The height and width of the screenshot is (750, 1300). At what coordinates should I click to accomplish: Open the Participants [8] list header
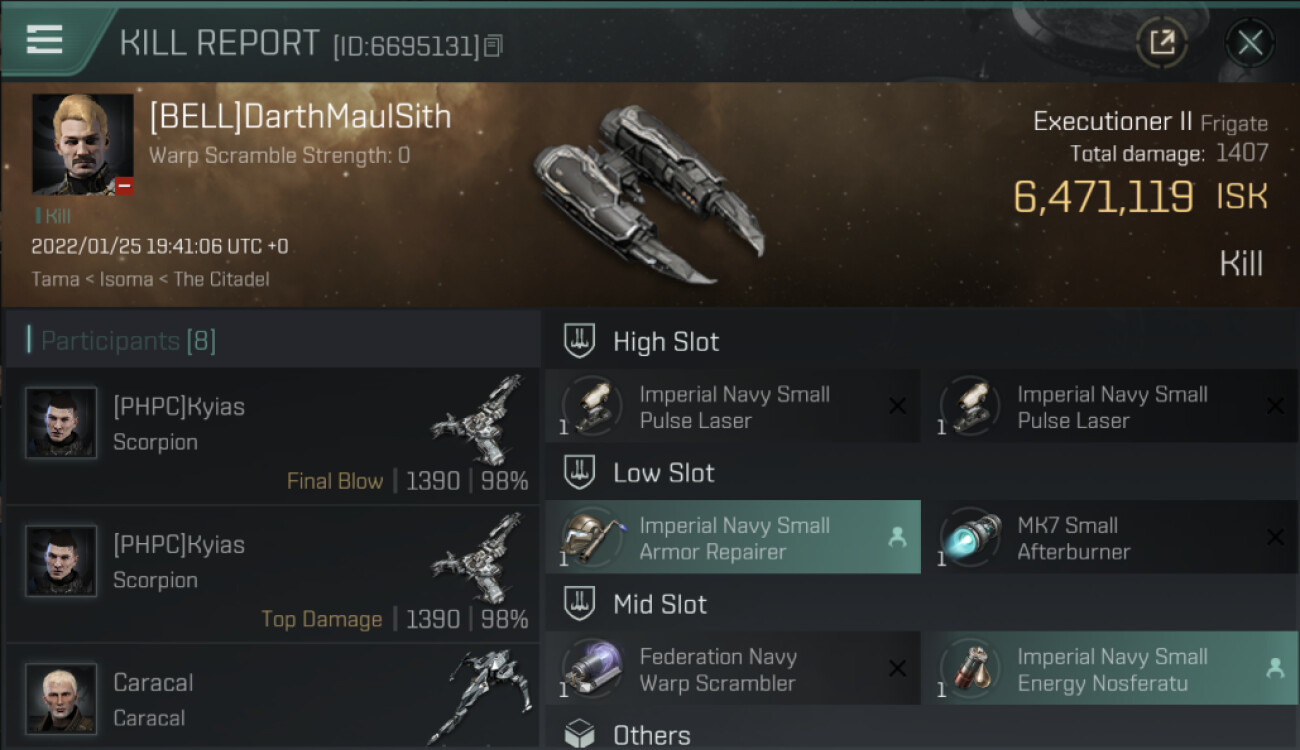pyautogui.click(x=128, y=341)
